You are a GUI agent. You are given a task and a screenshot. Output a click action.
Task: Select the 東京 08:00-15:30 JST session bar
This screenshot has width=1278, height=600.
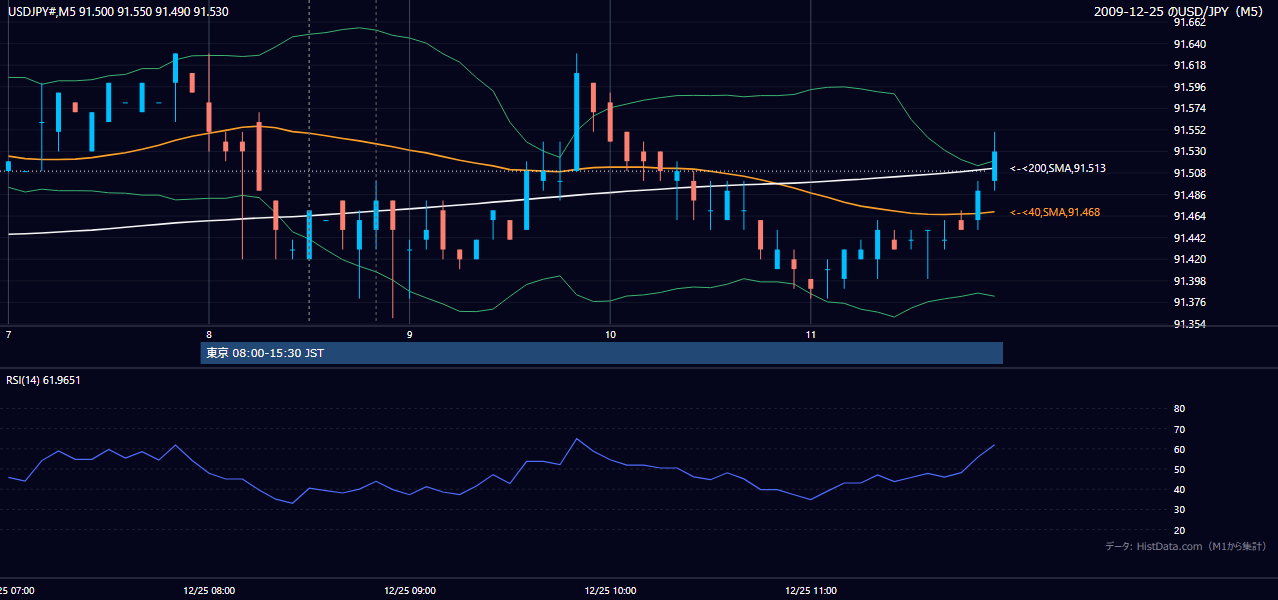pos(601,353)
